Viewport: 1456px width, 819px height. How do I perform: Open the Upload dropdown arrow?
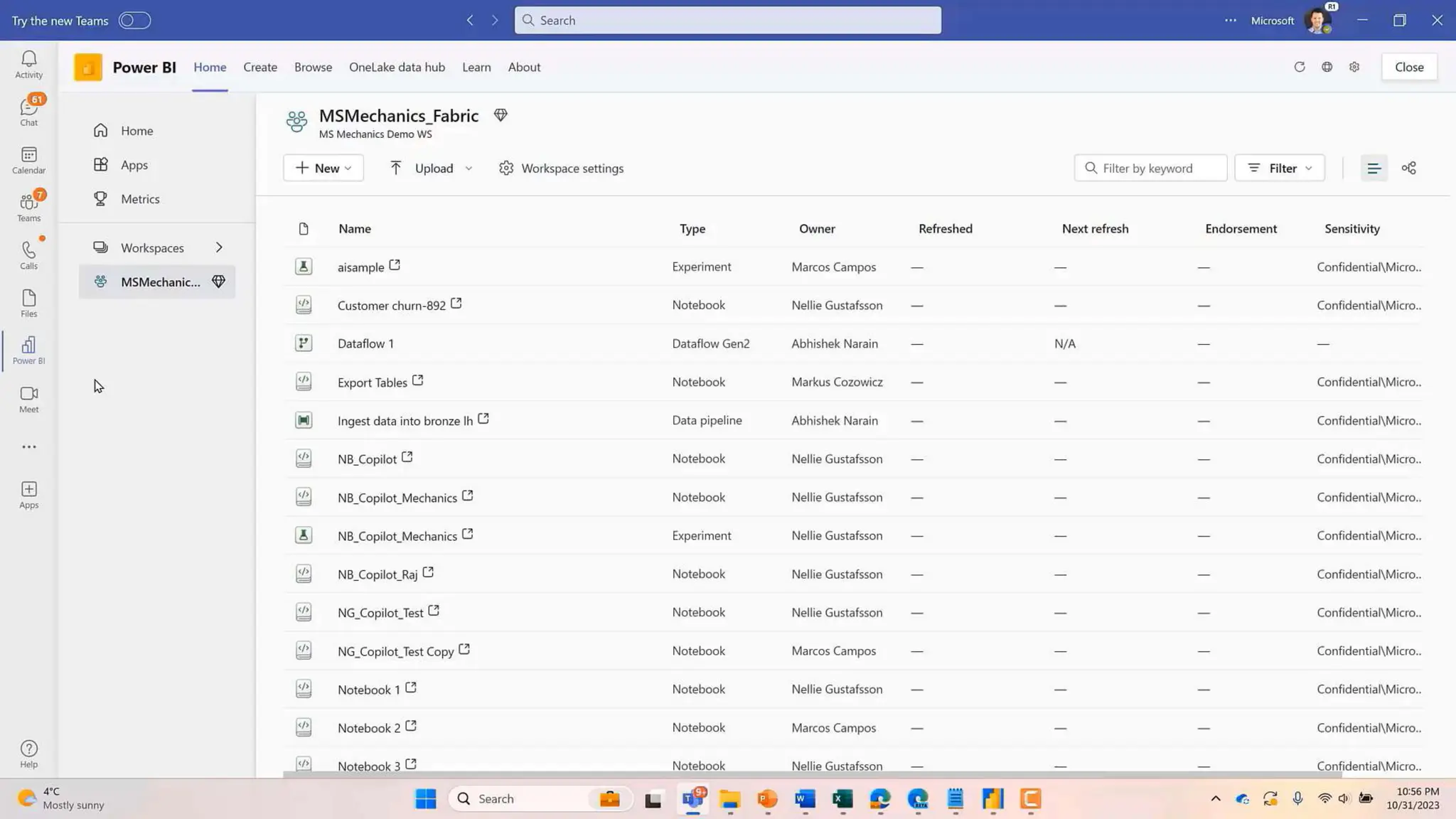point(469,168)
